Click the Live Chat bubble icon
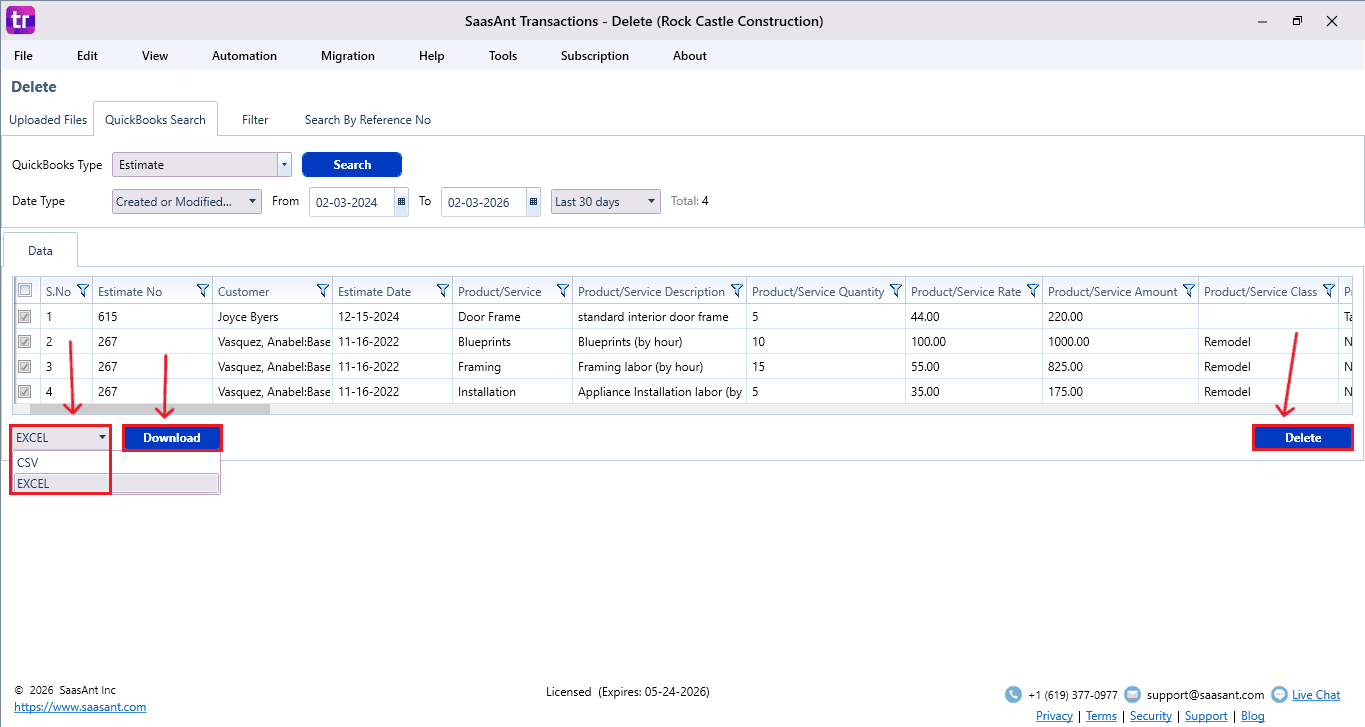Viewport: 1365px width, 727px height. 1279,695
